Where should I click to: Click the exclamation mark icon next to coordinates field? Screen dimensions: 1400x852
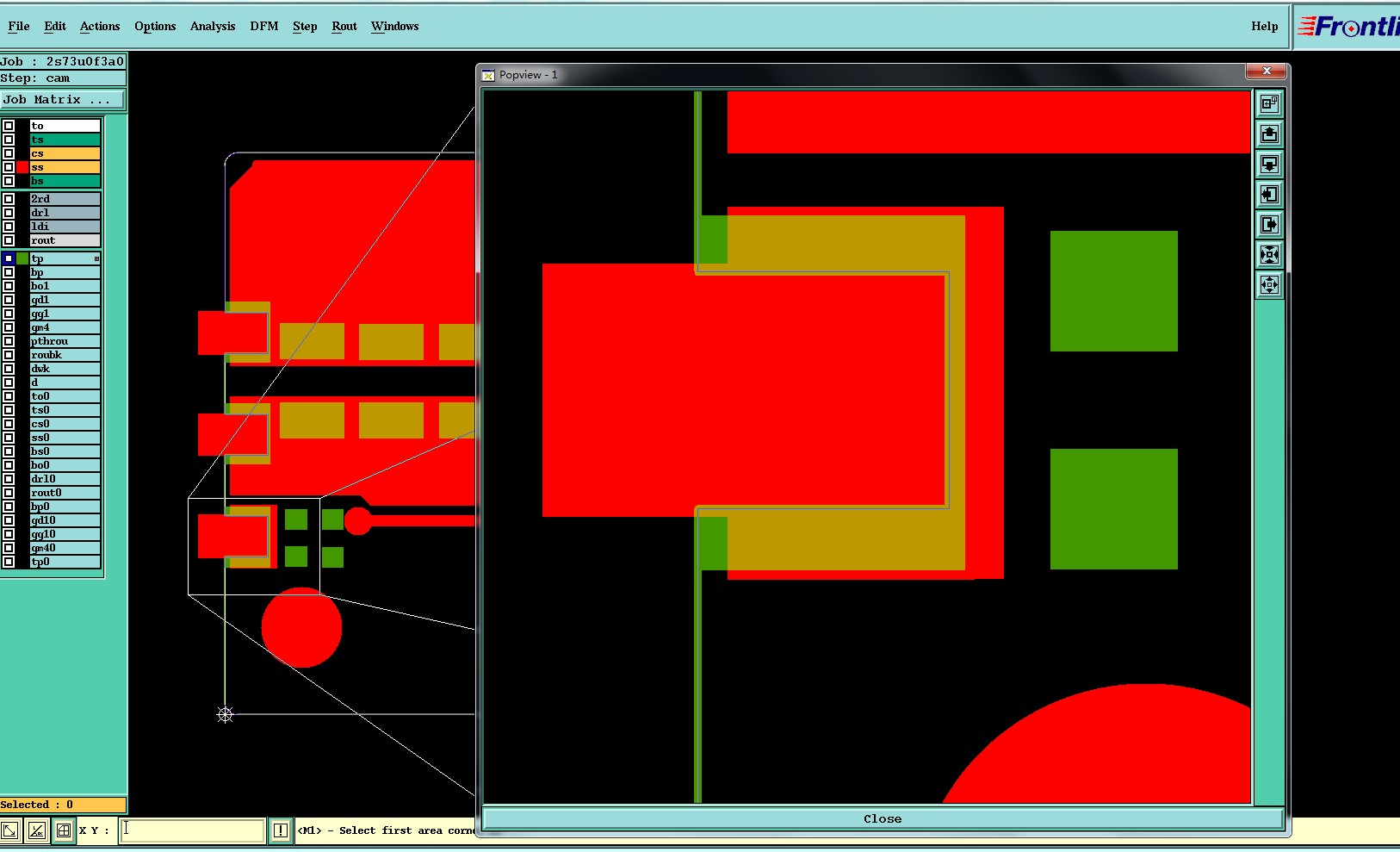pos(281,830)
